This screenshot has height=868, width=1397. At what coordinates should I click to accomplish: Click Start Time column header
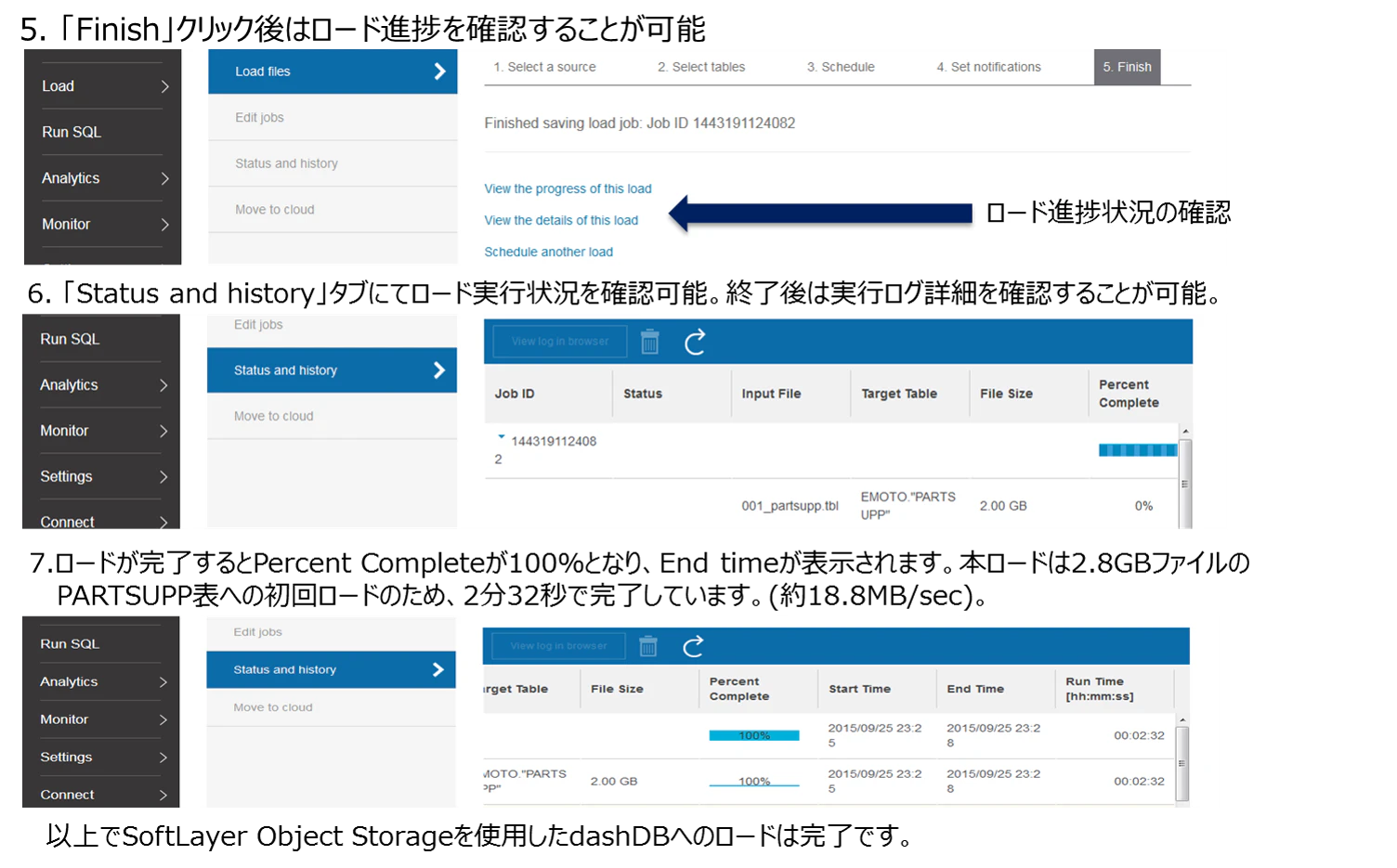[877, 689]
